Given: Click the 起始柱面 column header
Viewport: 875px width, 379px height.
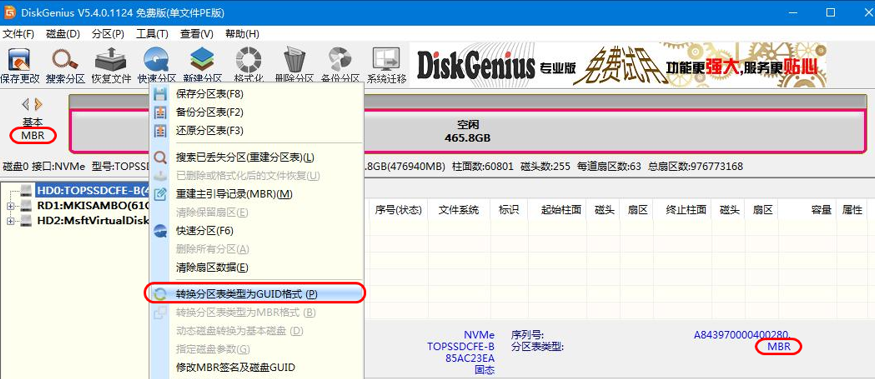Looking at the screenshot, I should coord(558,210).
